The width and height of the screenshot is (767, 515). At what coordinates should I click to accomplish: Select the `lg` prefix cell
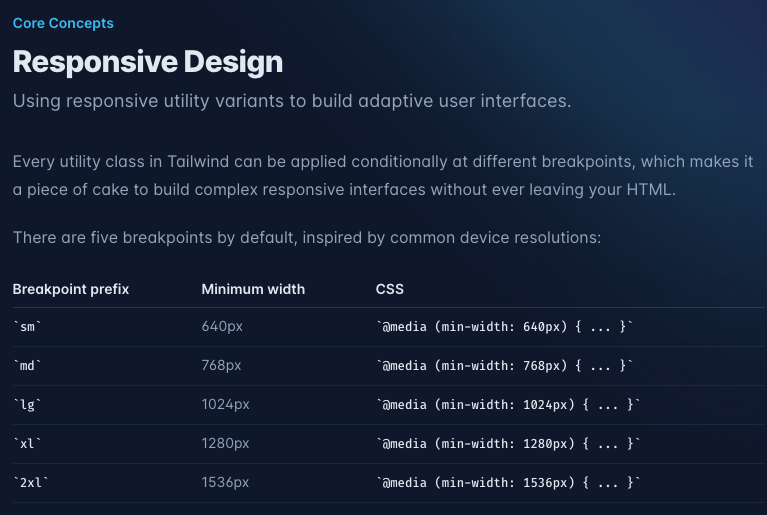click(27, 405)
